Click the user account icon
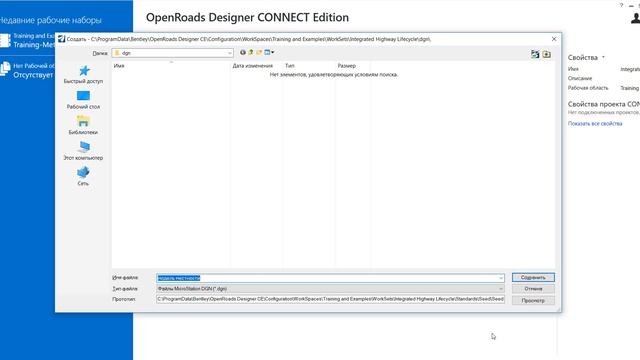This screenshot has width=640, height=360. 636,18
